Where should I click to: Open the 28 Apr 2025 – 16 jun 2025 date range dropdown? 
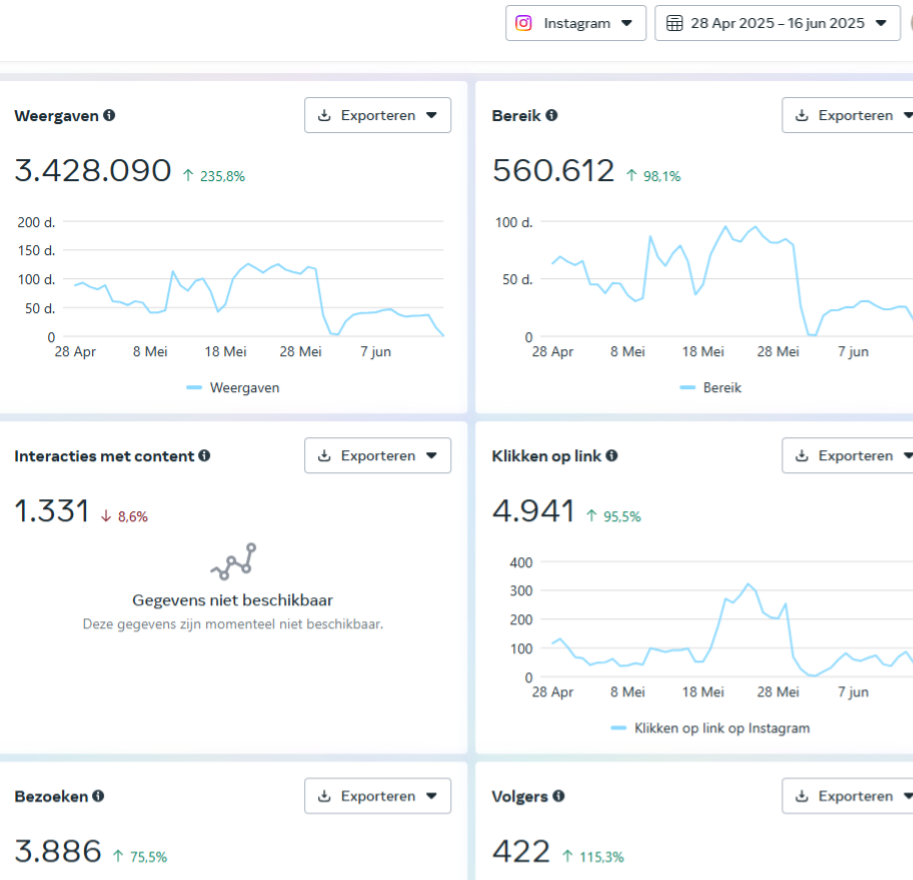click(x=777, y=23)
